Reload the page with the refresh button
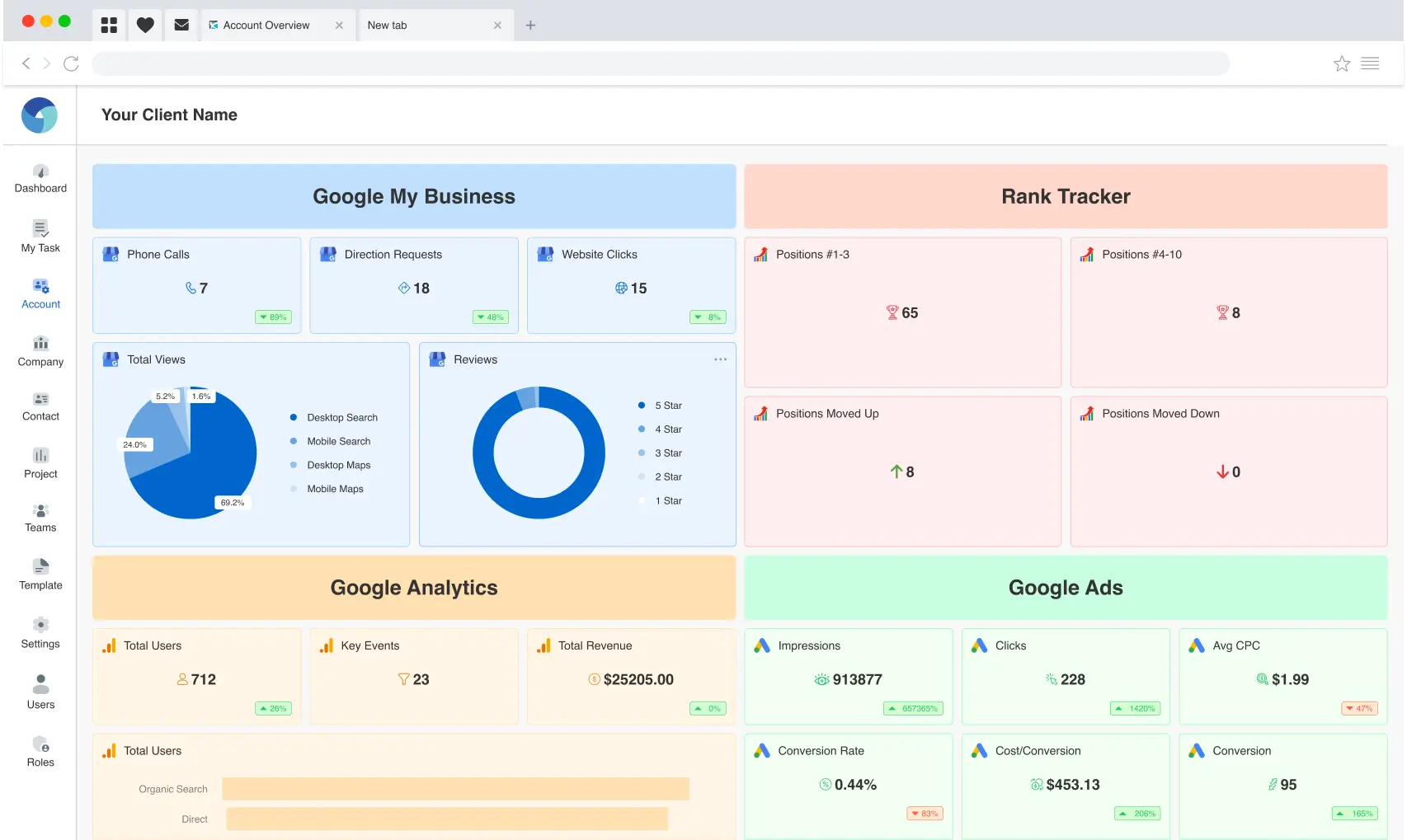This screenshot has width=1407, height=840. coord(72,63)
